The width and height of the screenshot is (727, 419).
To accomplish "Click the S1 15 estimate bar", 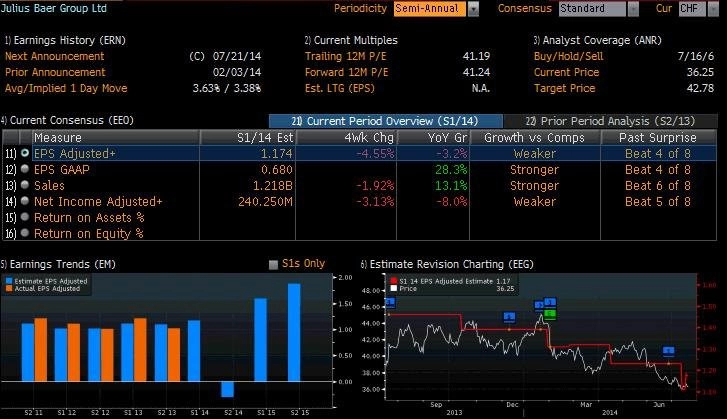I will tap(261, 340).
